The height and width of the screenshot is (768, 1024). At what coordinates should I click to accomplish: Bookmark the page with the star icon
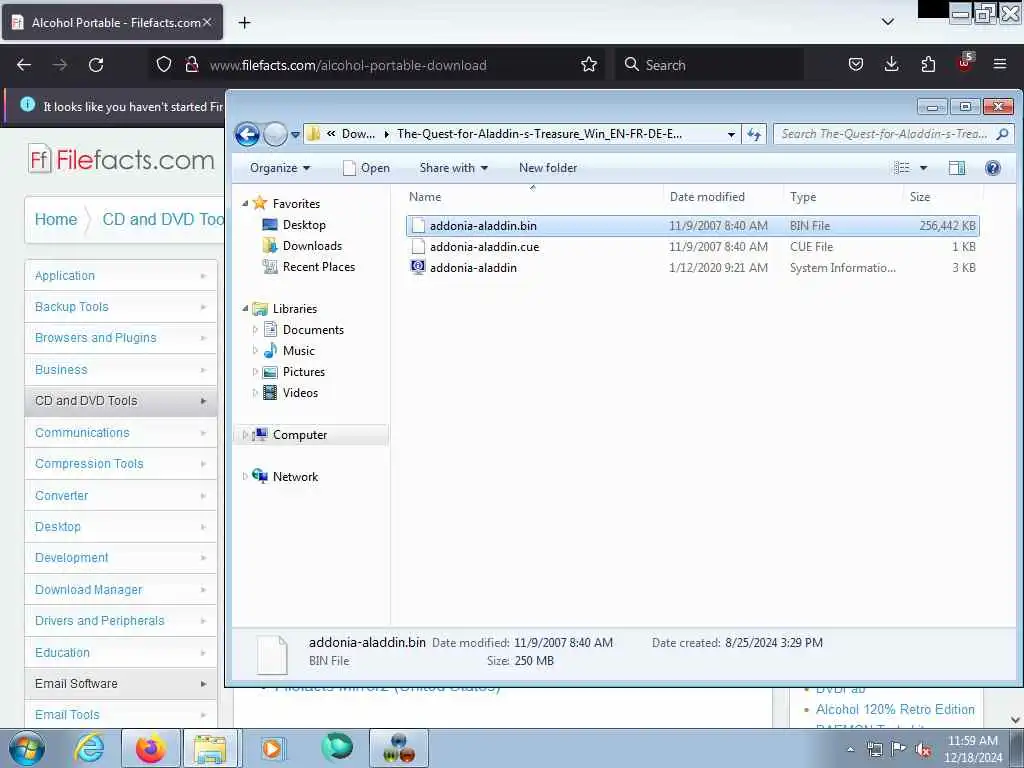(588, 65)
